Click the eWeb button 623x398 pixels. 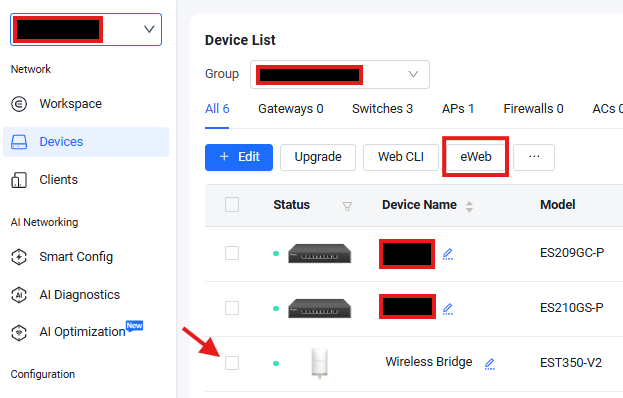(476, 157)
